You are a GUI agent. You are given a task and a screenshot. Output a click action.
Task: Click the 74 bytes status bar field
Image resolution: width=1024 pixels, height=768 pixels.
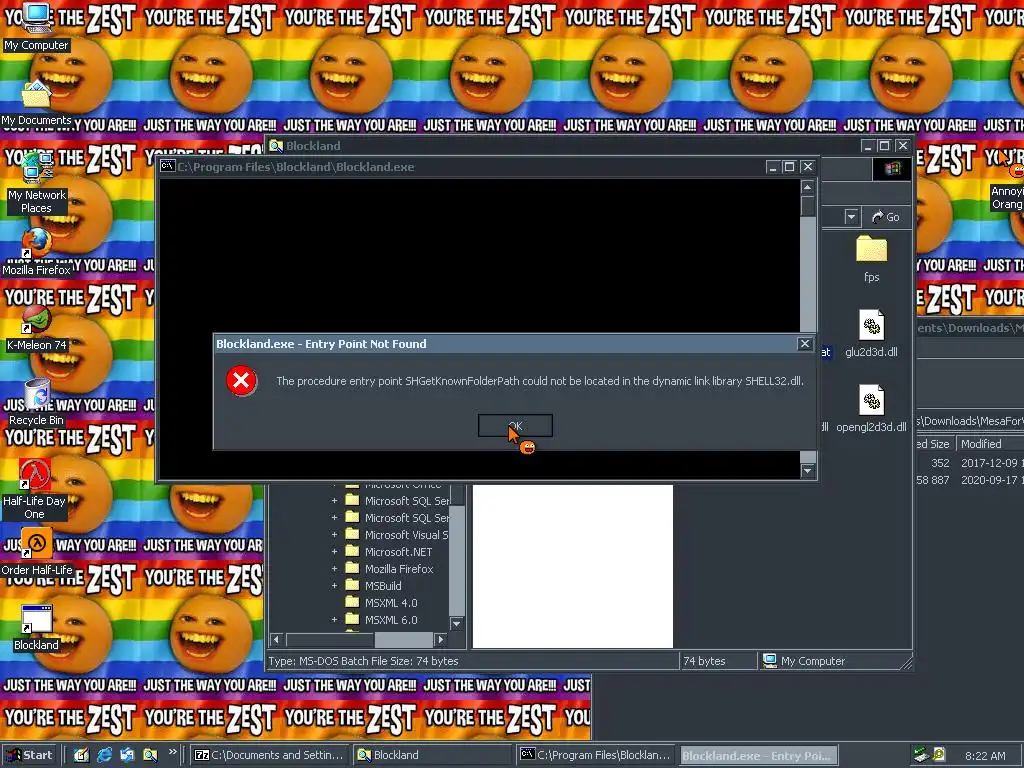tap(718, 661)
